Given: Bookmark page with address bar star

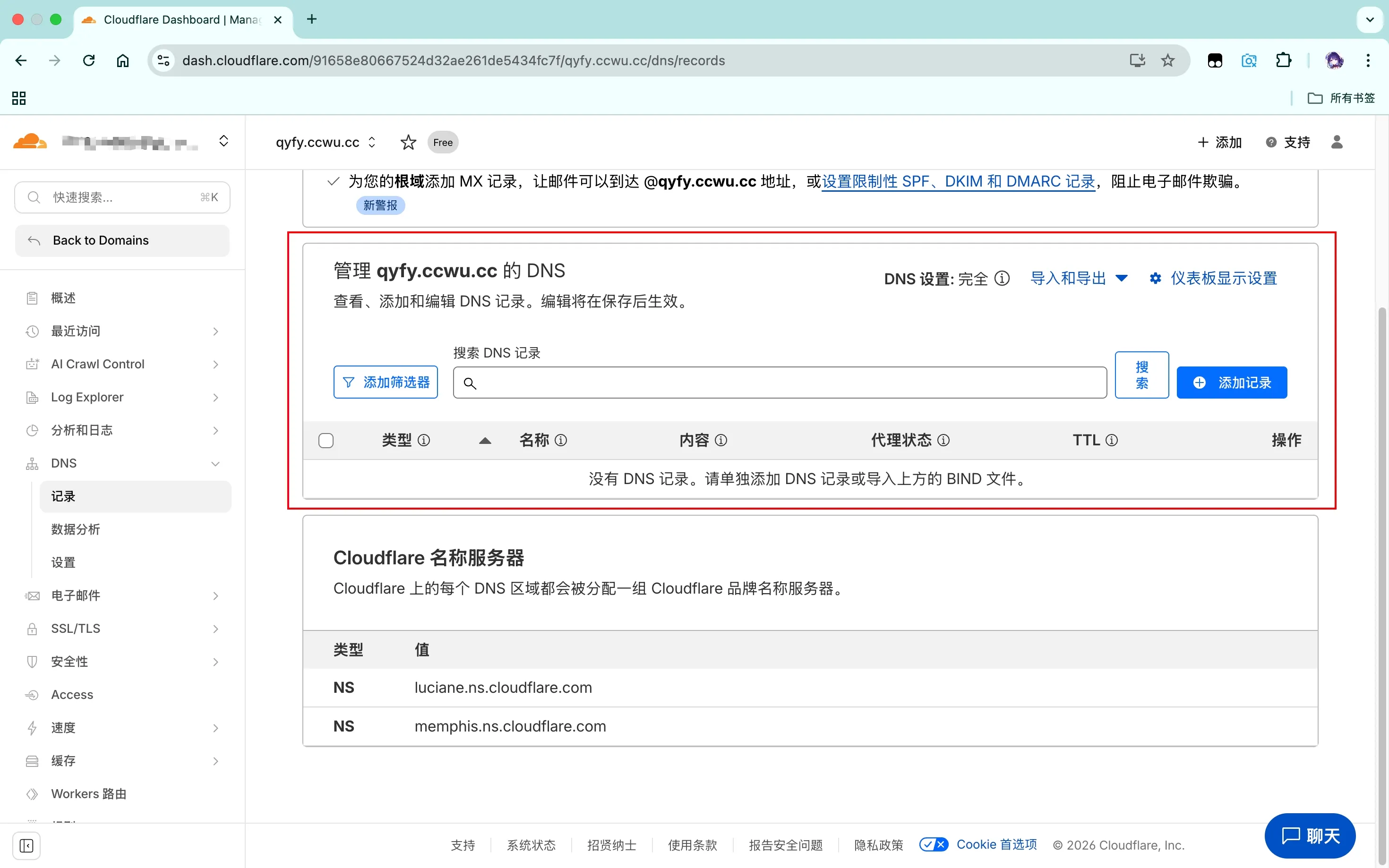Looking at the screenshot, I should 1167,60.
